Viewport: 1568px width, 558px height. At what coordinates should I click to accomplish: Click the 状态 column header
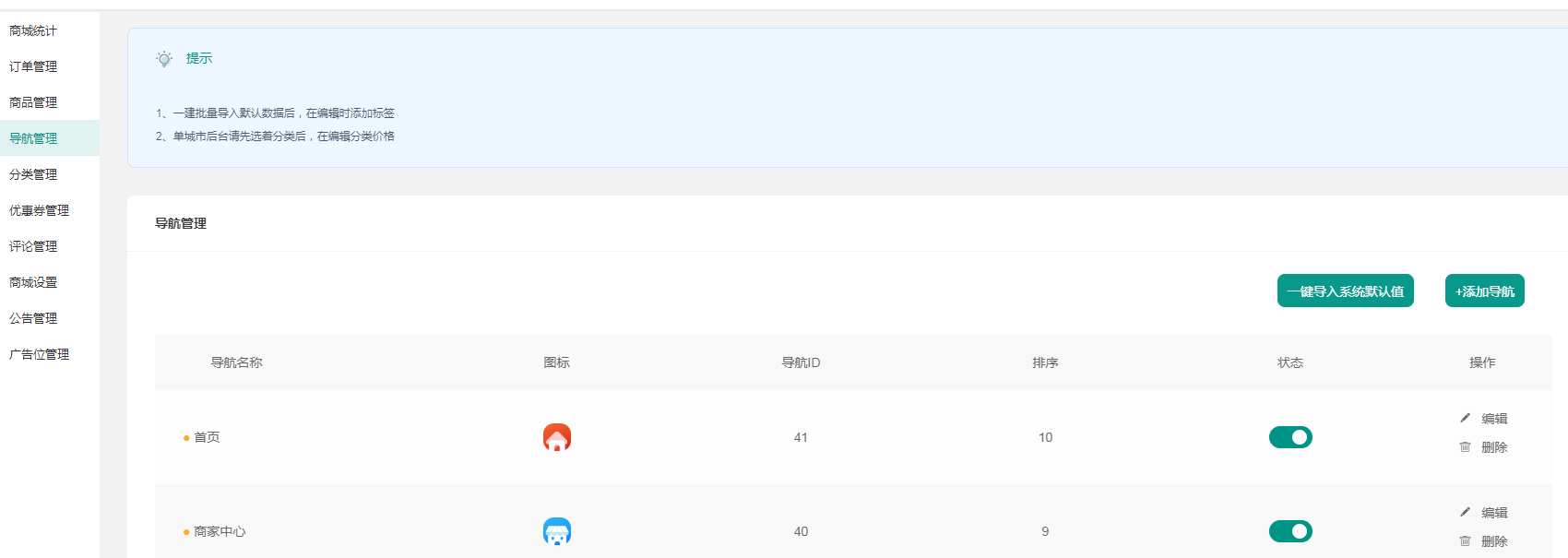[1290, 362]
